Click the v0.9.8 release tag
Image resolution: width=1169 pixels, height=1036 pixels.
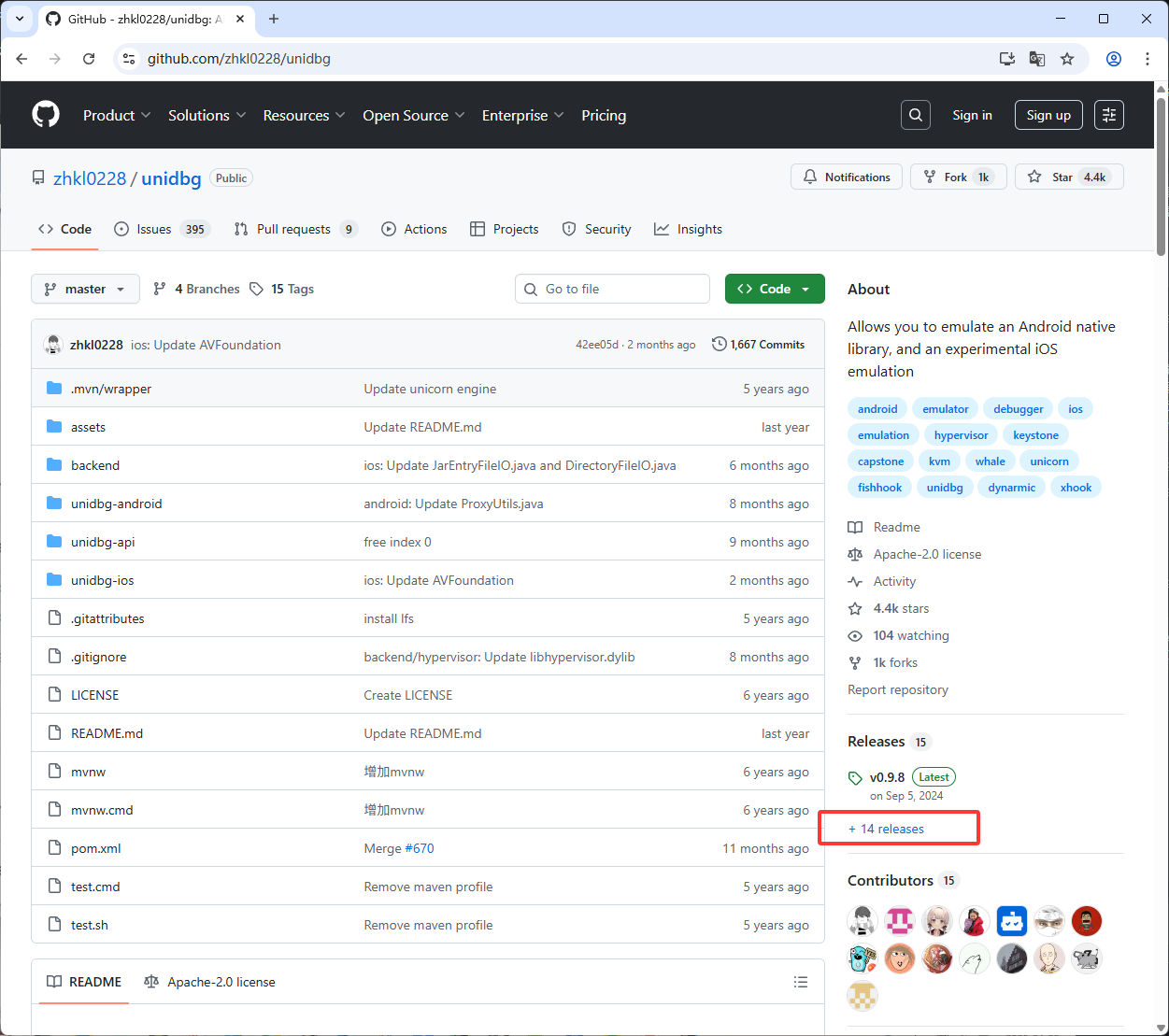point(887,777)
